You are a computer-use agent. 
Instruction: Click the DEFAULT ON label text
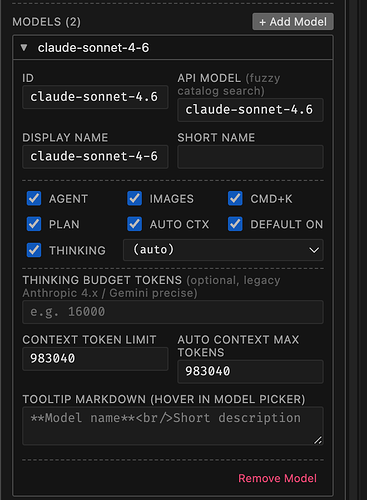(x=287, y=224)
